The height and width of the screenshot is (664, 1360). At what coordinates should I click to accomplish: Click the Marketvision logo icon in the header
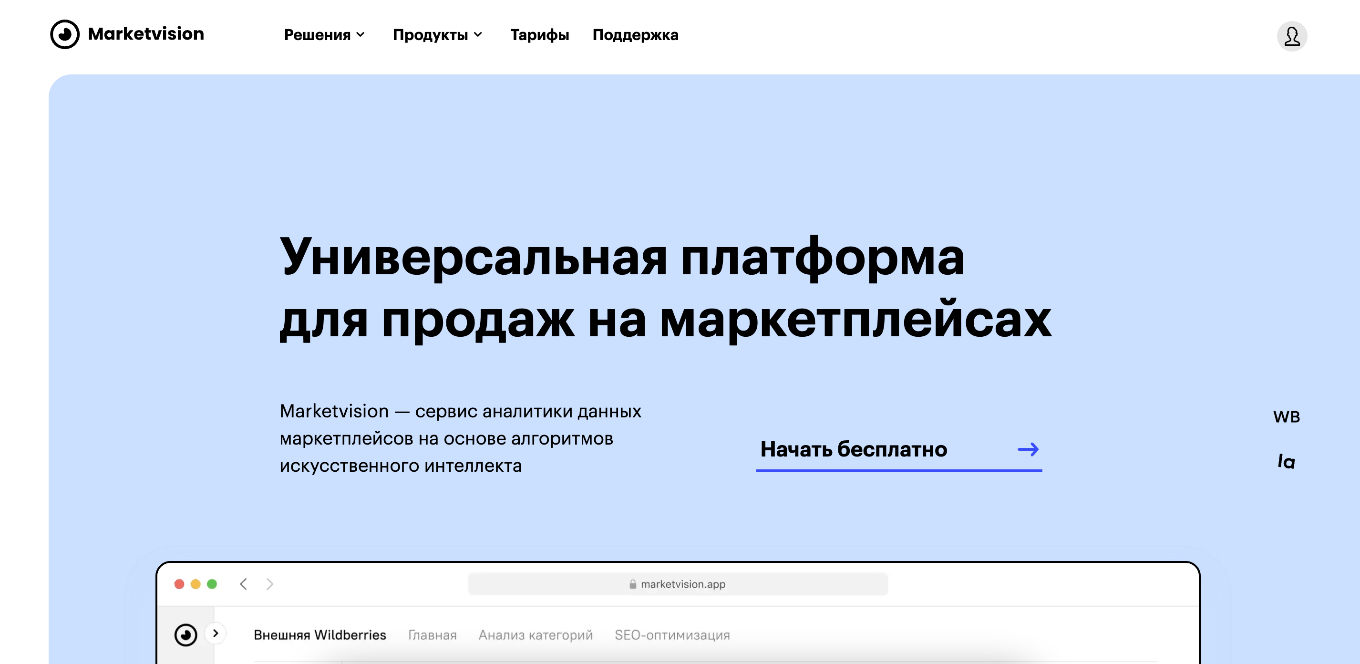pyautogui.click(x=64, y=34)
